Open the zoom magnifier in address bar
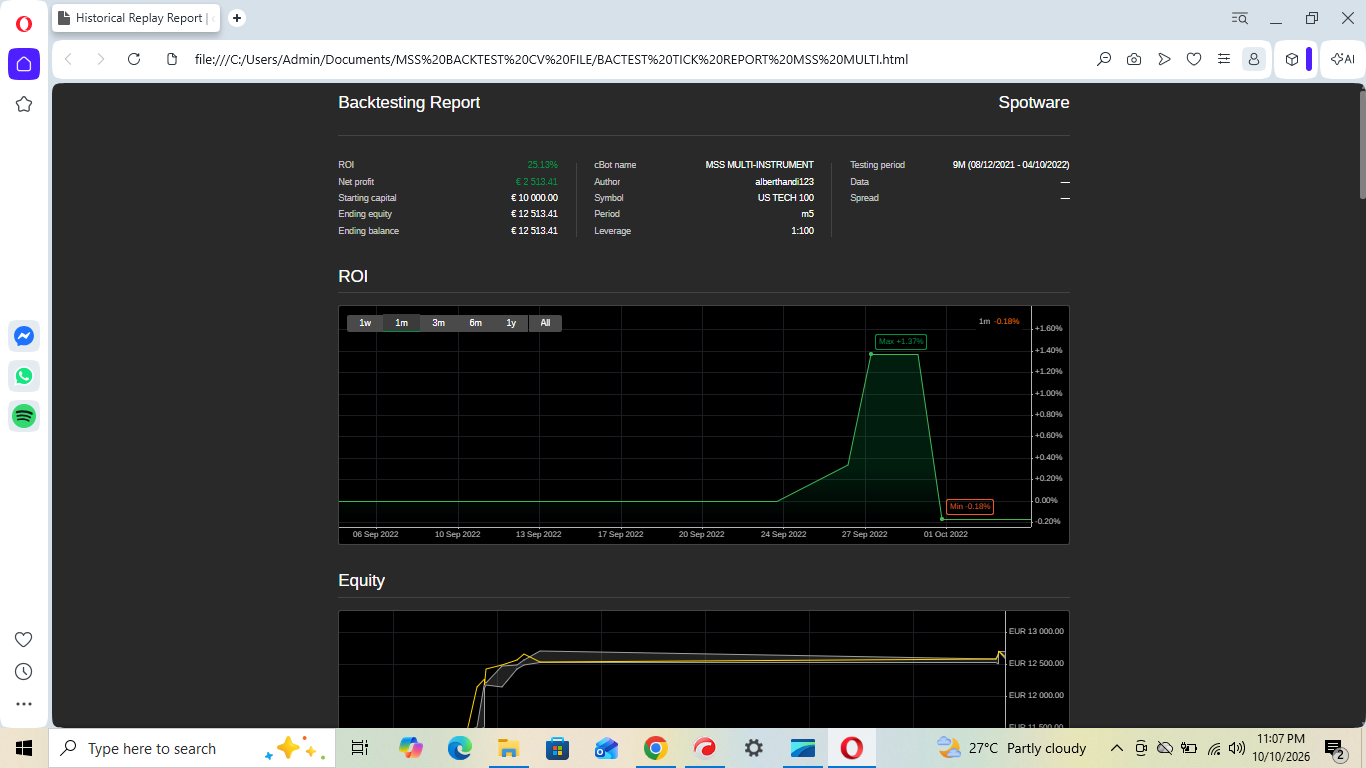The width and height of the screenshot is (1366, 768). [x=1104, y=59]
